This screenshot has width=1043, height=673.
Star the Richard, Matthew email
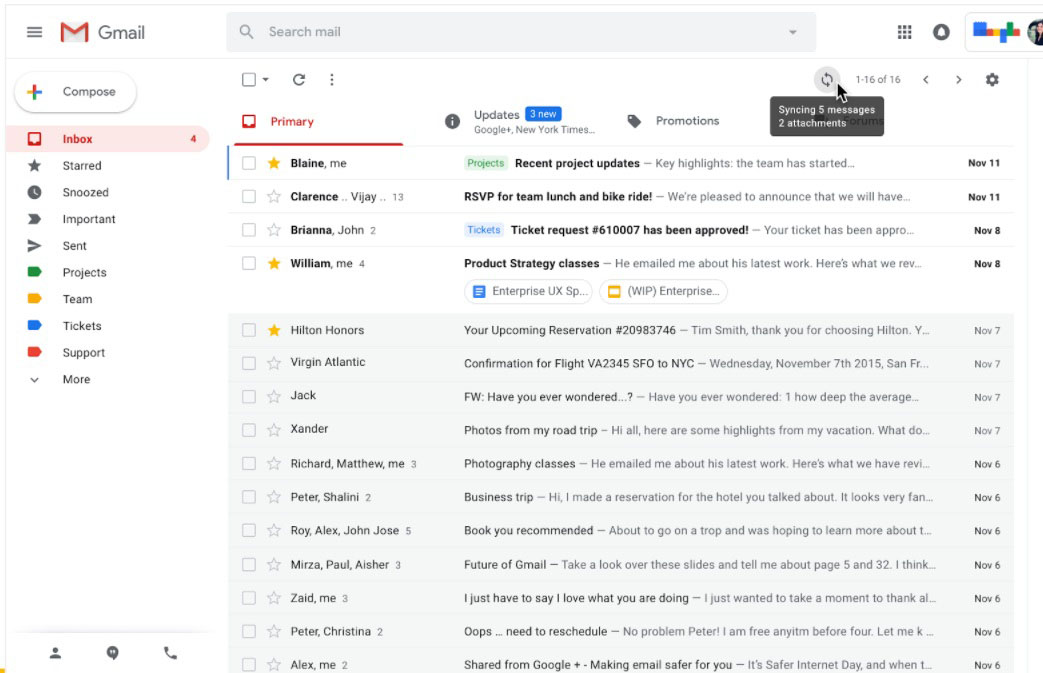click(x=273, y=464)
